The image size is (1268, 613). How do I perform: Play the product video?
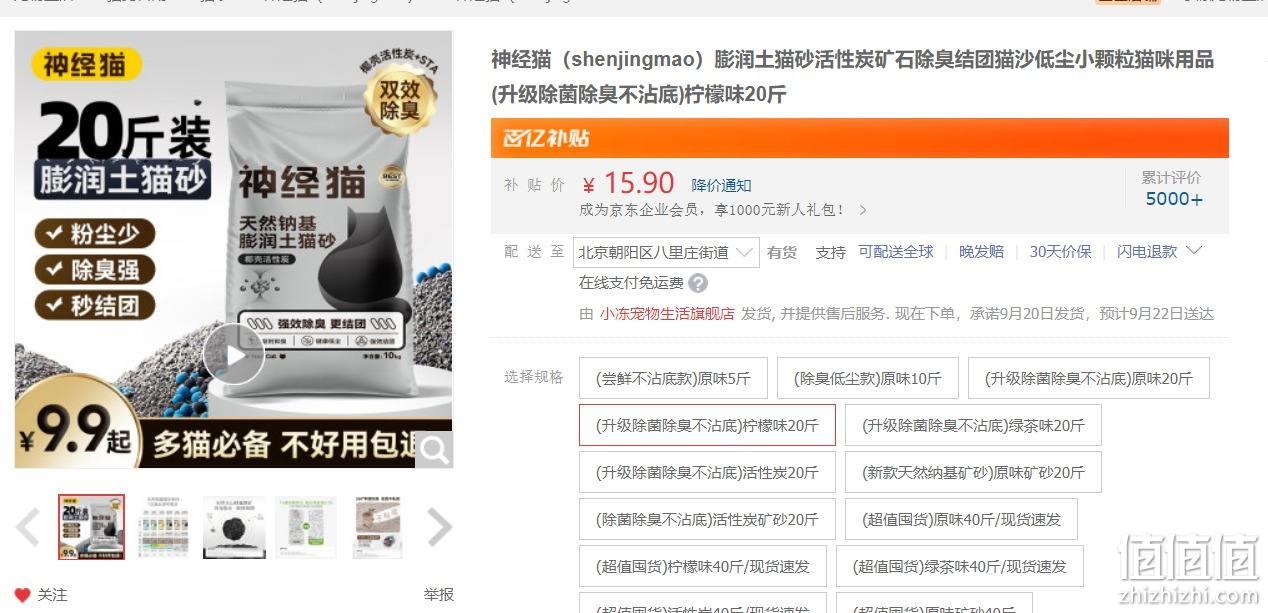234,354
